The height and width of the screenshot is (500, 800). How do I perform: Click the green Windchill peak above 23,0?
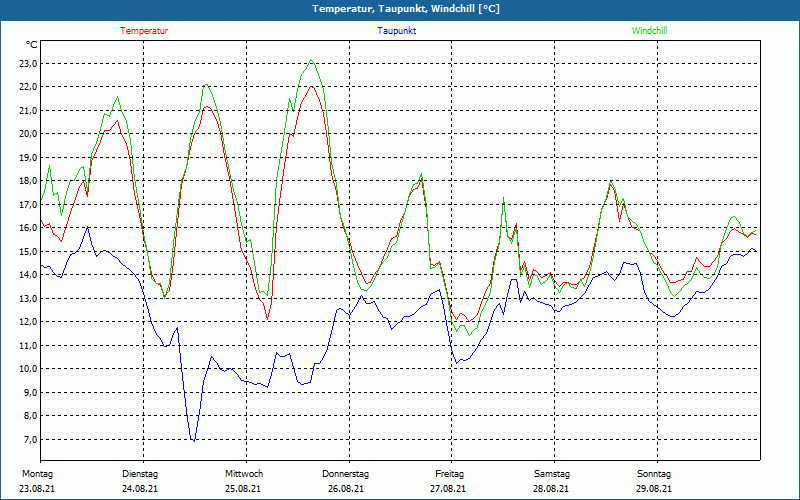pos(311,60)
